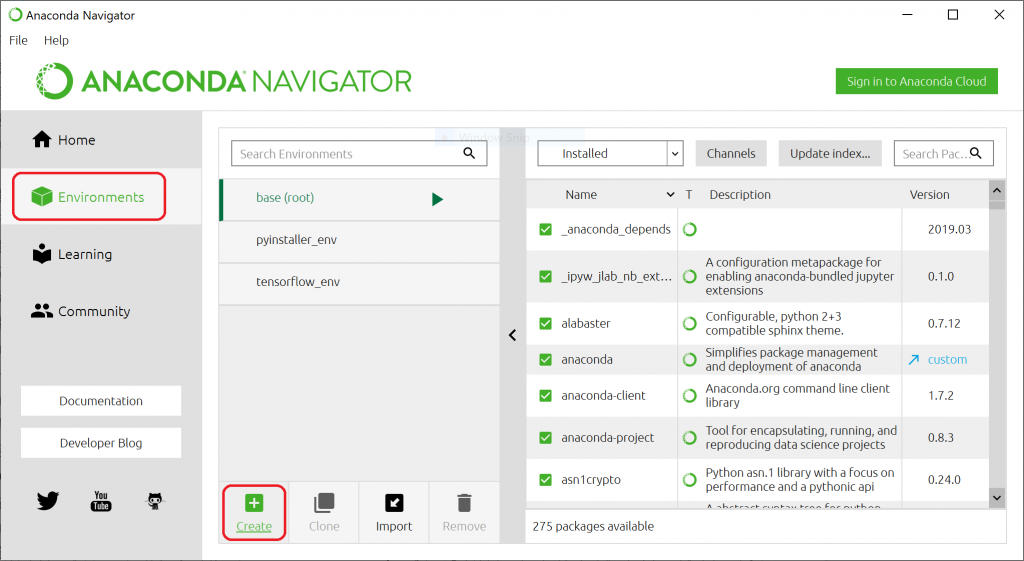Viewport: 1024px width, 561px height.
Task: Click the type circle icon for asn1crypto
Action: pyautogui.click(x=690, y=479)
